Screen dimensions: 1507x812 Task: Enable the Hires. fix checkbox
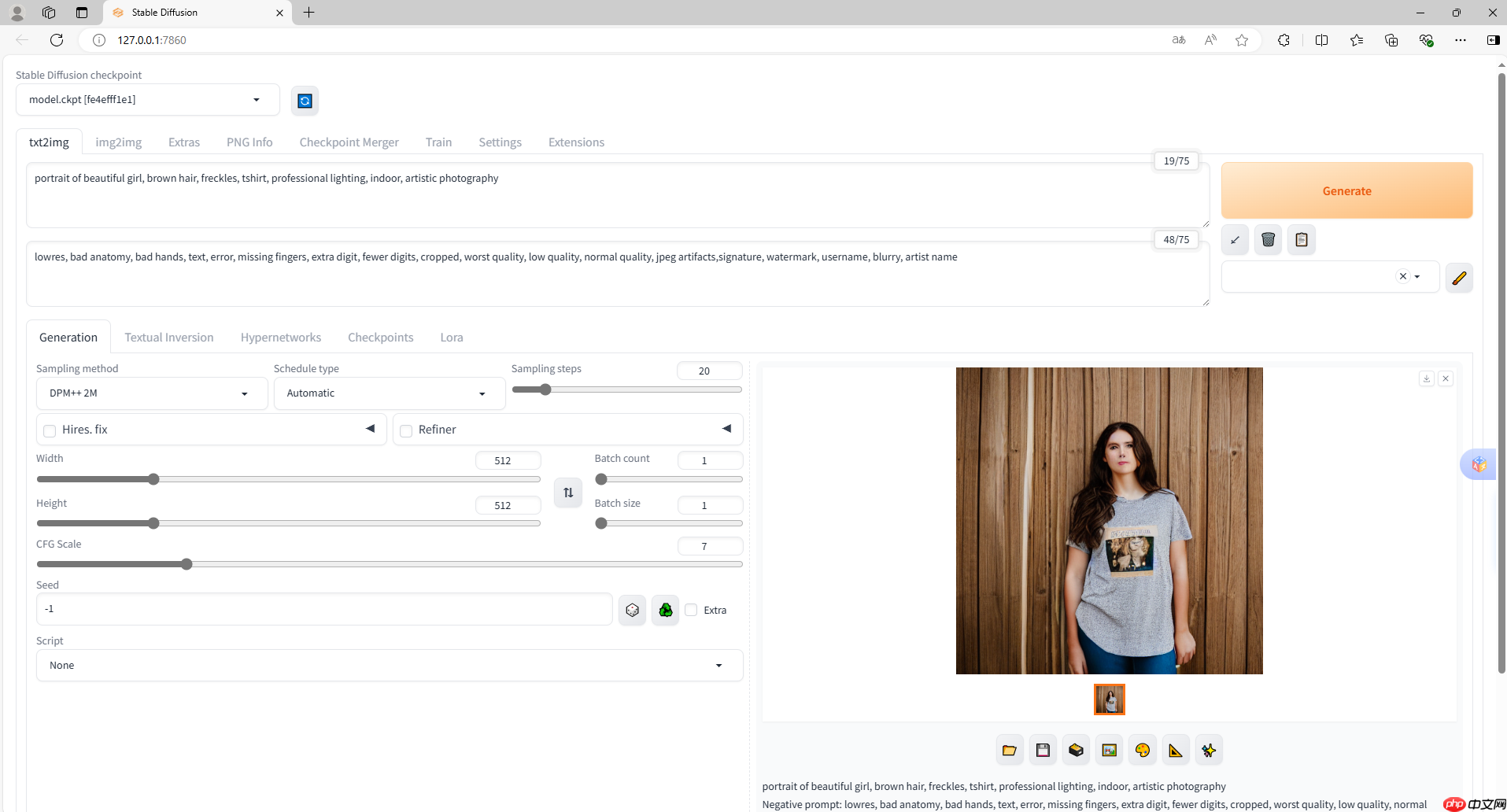(50, 430)
